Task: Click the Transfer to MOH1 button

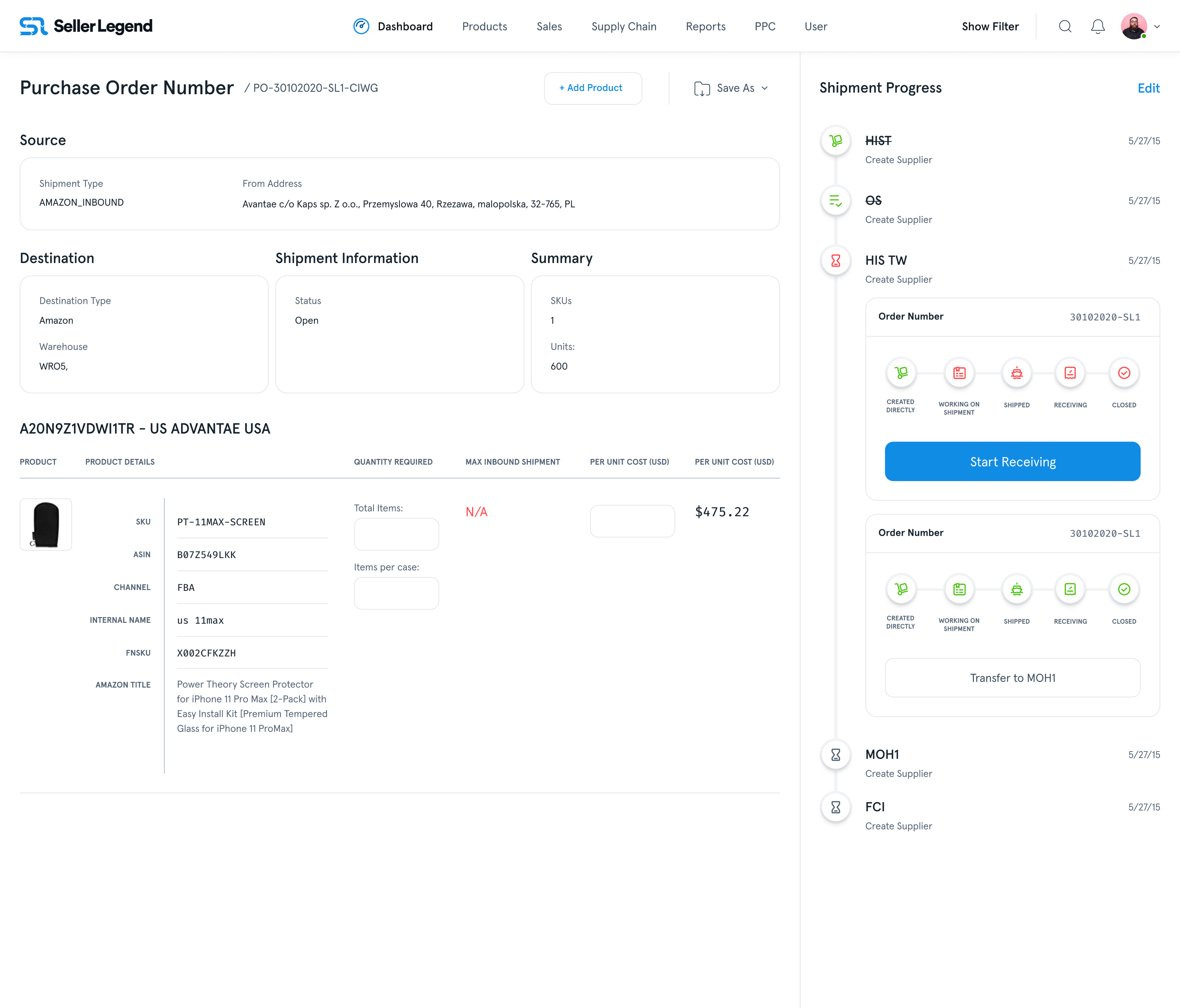Action: [x=1012, y=678]
